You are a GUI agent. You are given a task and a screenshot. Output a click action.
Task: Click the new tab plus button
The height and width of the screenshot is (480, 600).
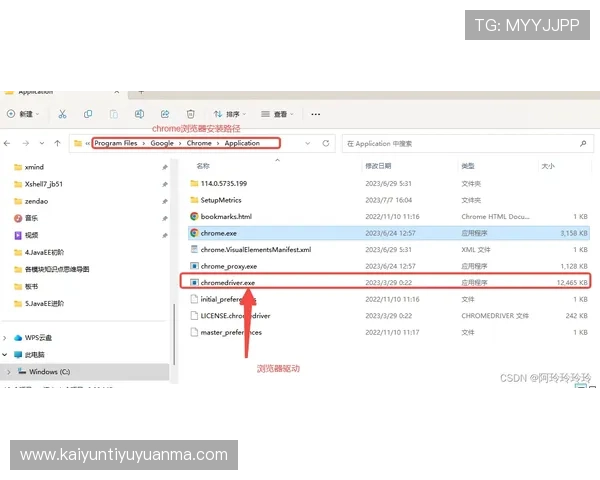tap(141, 92)
